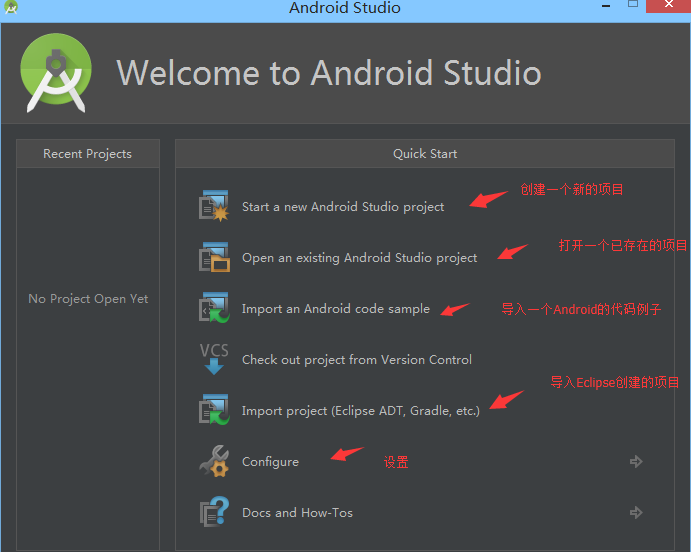Image resolution: width=691 pixels, height=552 pixels.
Task: Click the Docs and How-Tos question mark icon
Action: coord(214,512)
